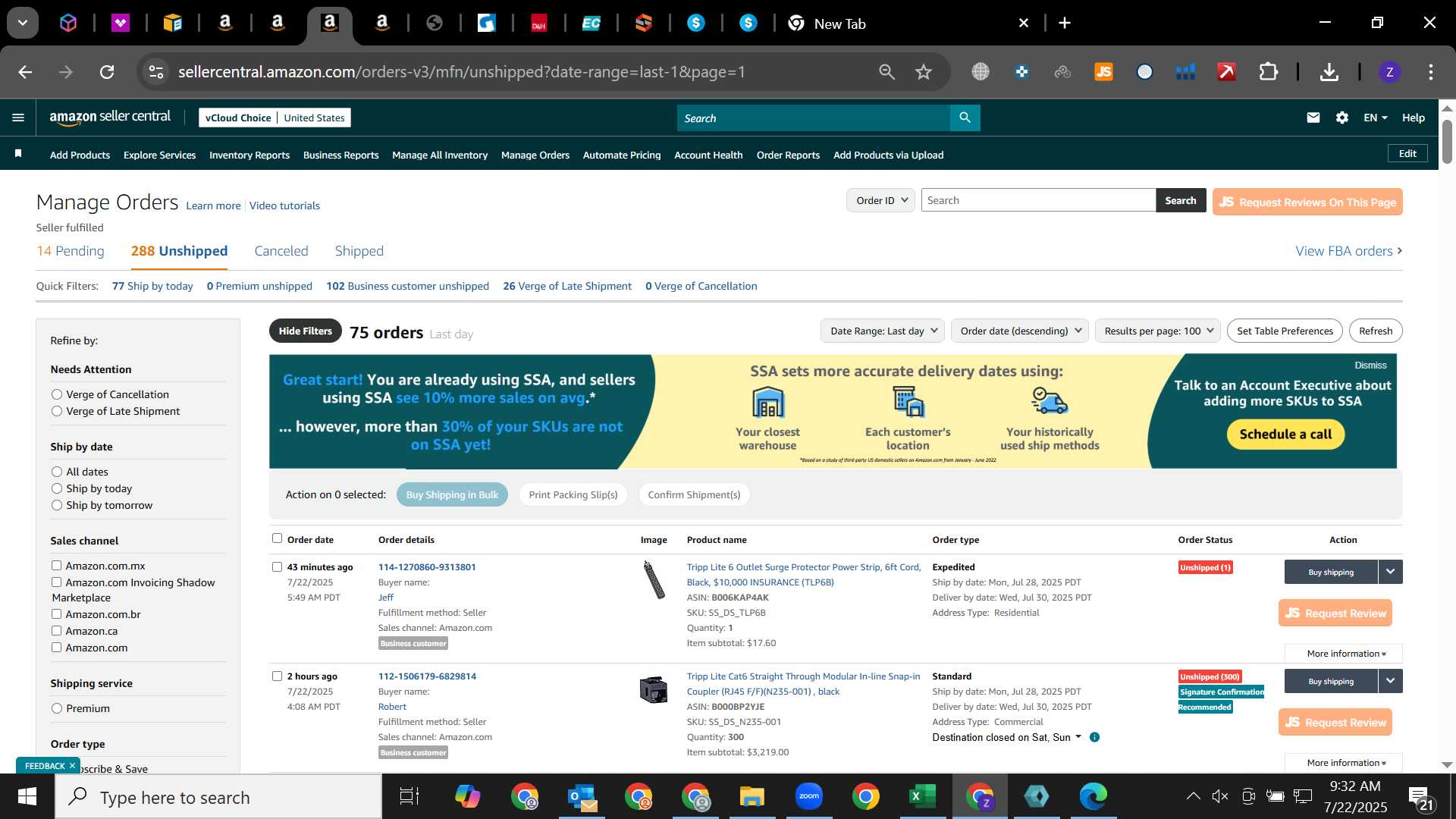This screenshot has height=819, width=1456.
Task: Open the browser downloads icon
Action: (x=1329, y=72)
